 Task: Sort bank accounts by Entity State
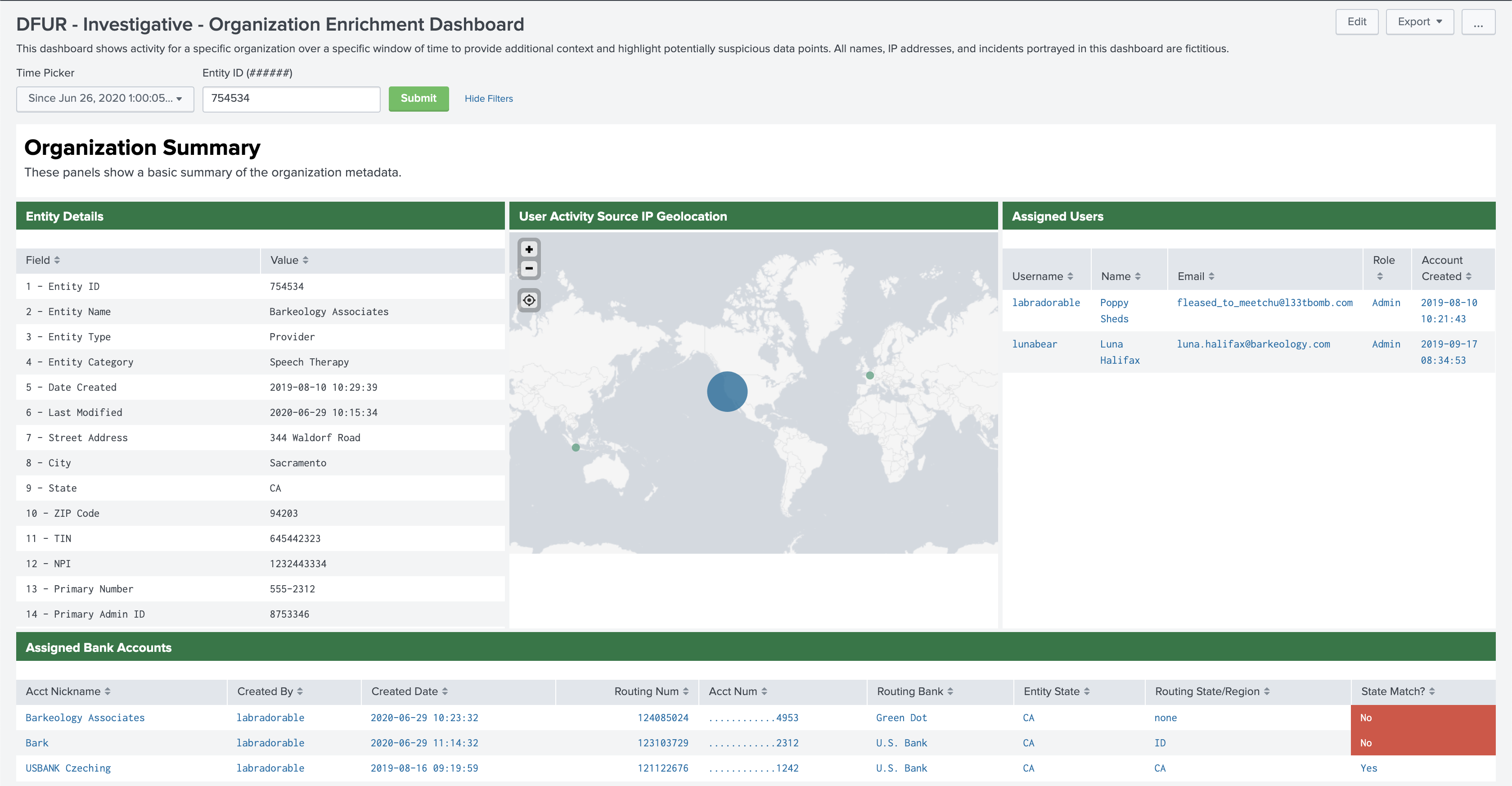point(1057,691)
